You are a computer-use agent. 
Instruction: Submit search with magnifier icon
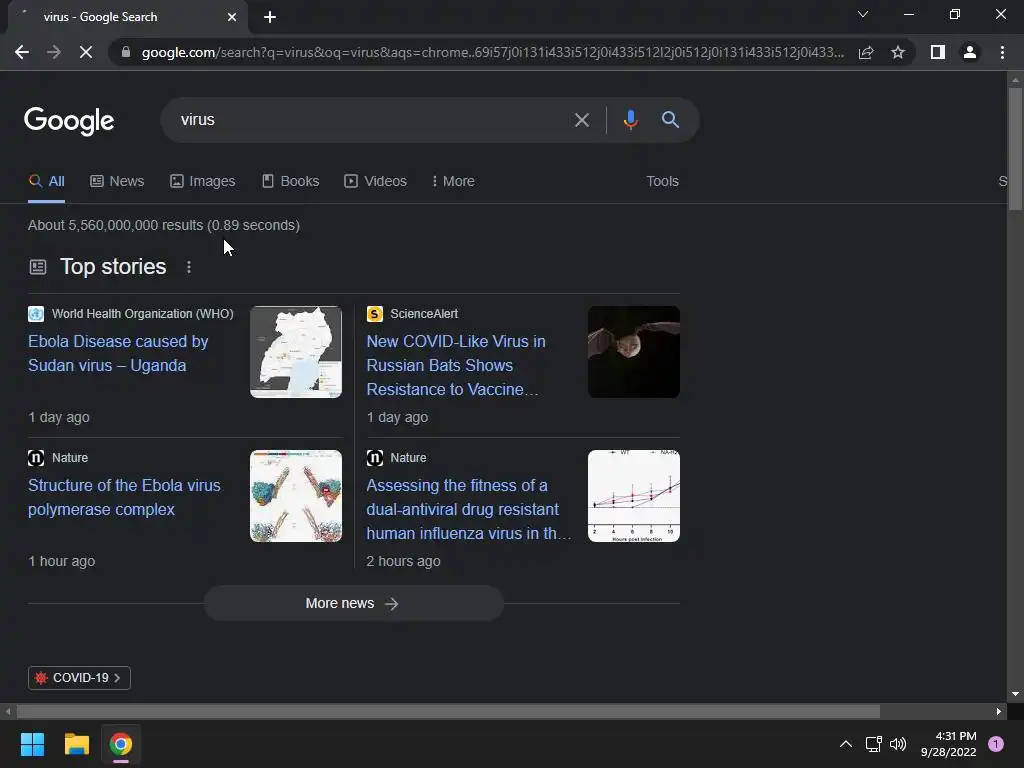670,120
